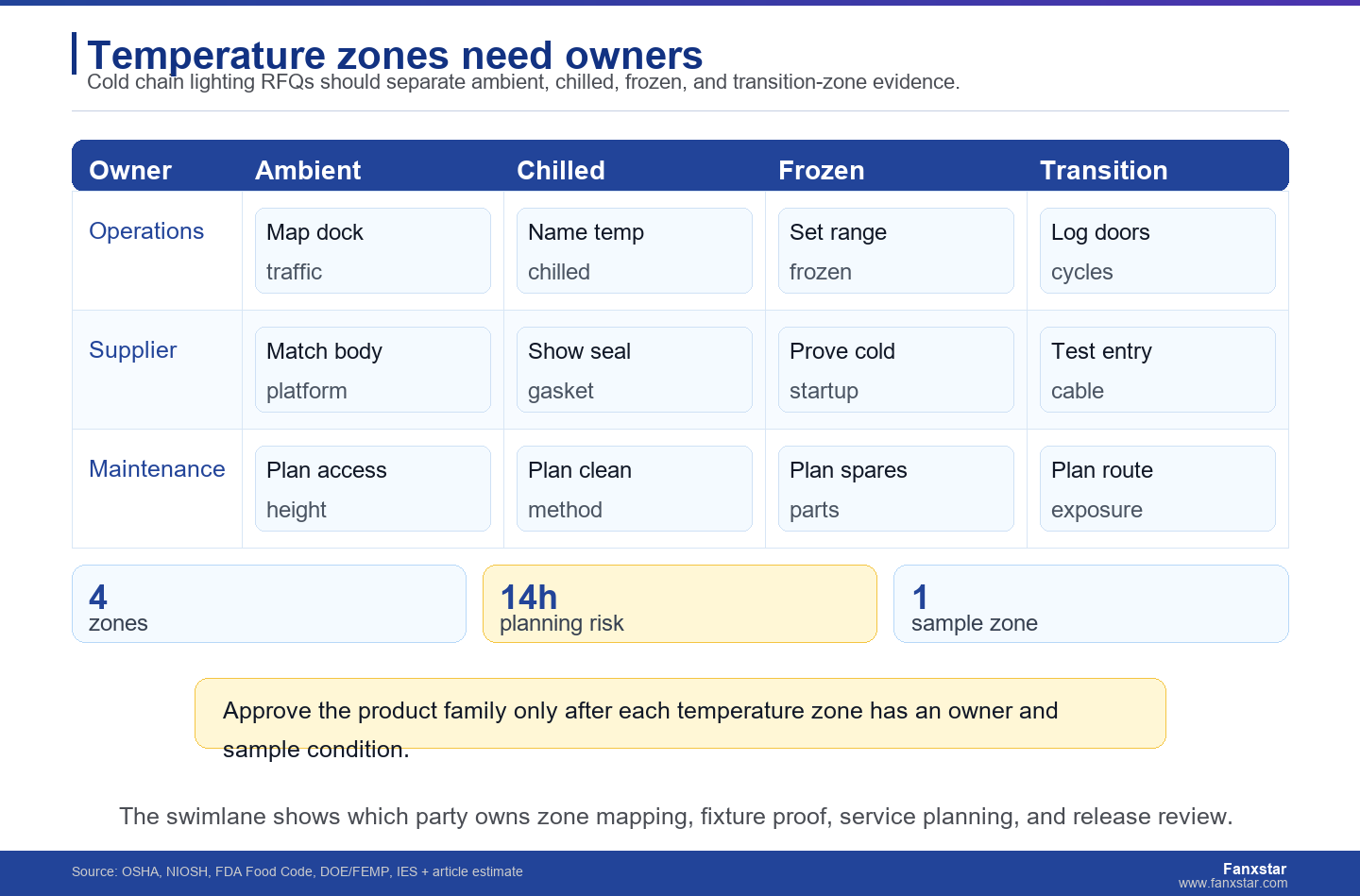This screenshot has height=896, width=1360.
Task: Pick the "Log doors cycles" card
Action: pyautogui.click(x=1158, y=251)
